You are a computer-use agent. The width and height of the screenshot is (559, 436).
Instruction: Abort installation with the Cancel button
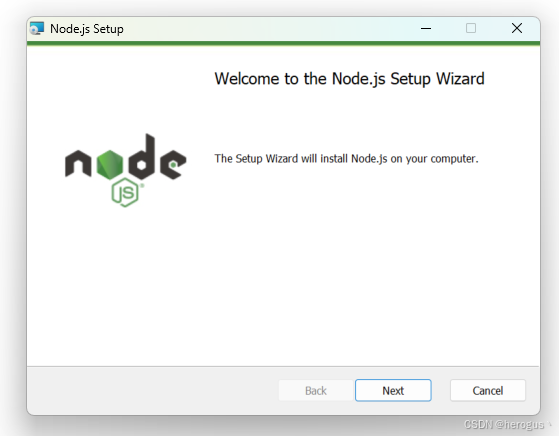coord(488,390)
